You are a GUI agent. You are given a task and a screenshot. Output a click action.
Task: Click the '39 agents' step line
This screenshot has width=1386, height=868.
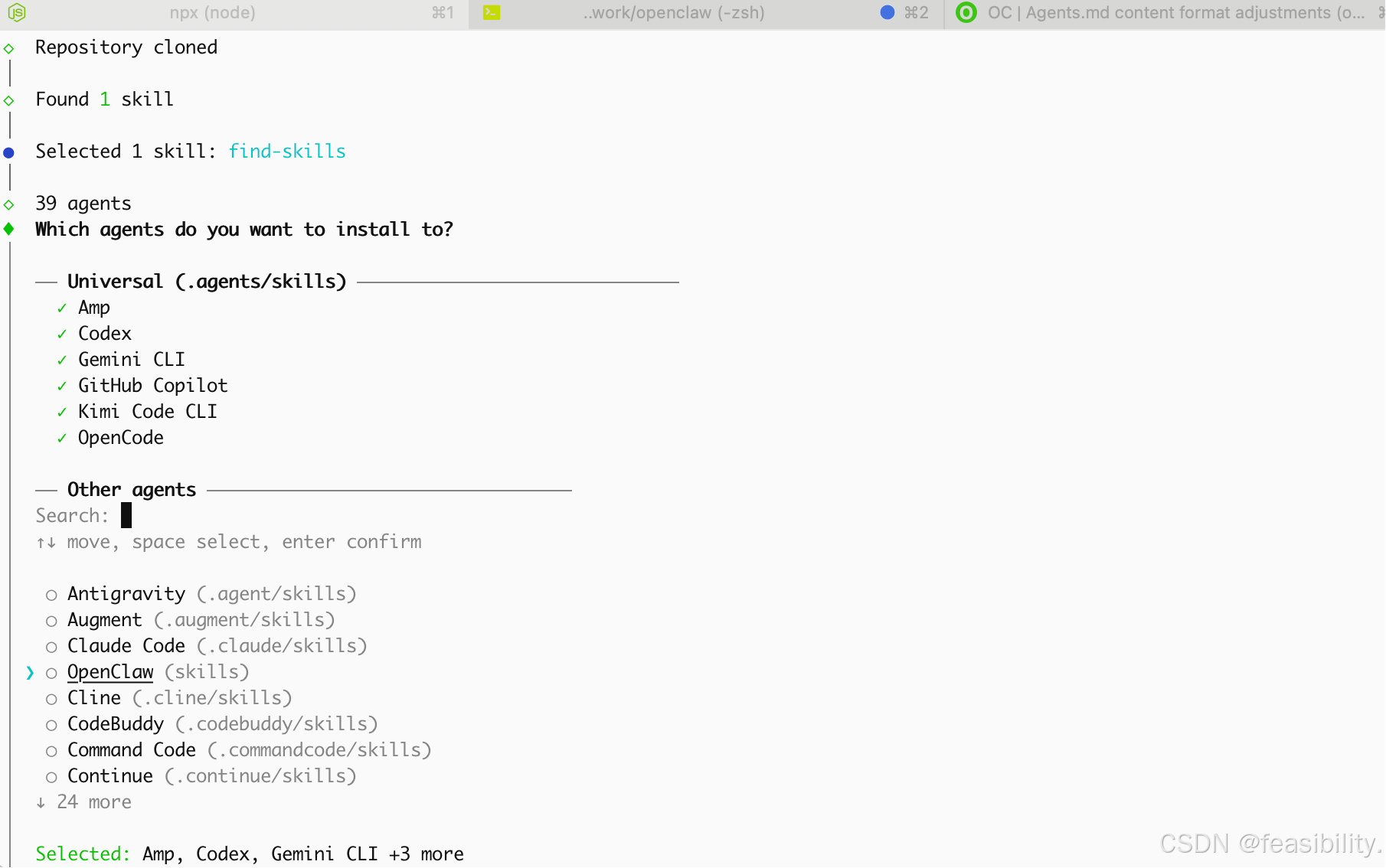click(x=83, y=204)
